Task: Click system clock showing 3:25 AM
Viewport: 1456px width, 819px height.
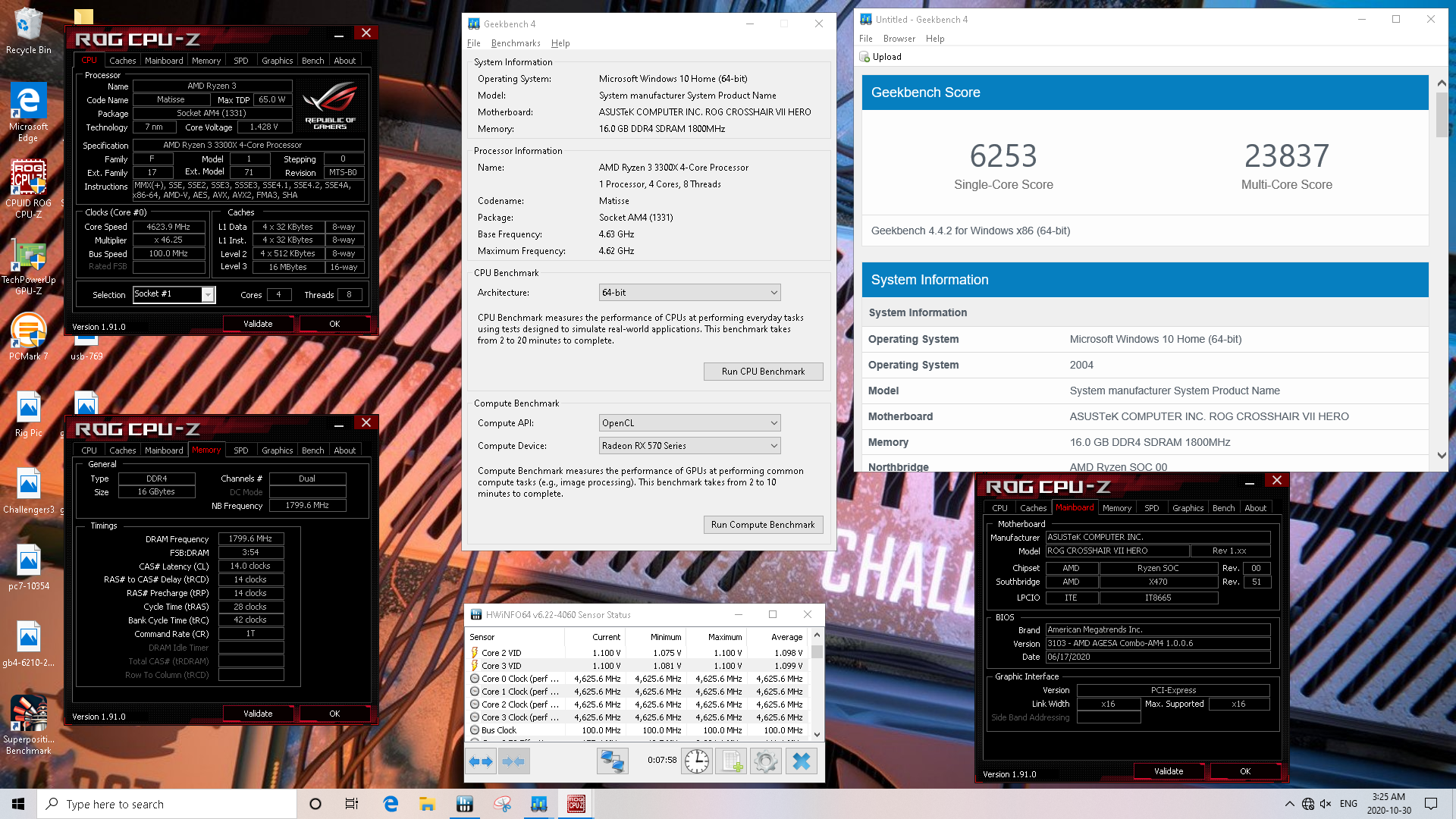Action: pos(1389,804)
